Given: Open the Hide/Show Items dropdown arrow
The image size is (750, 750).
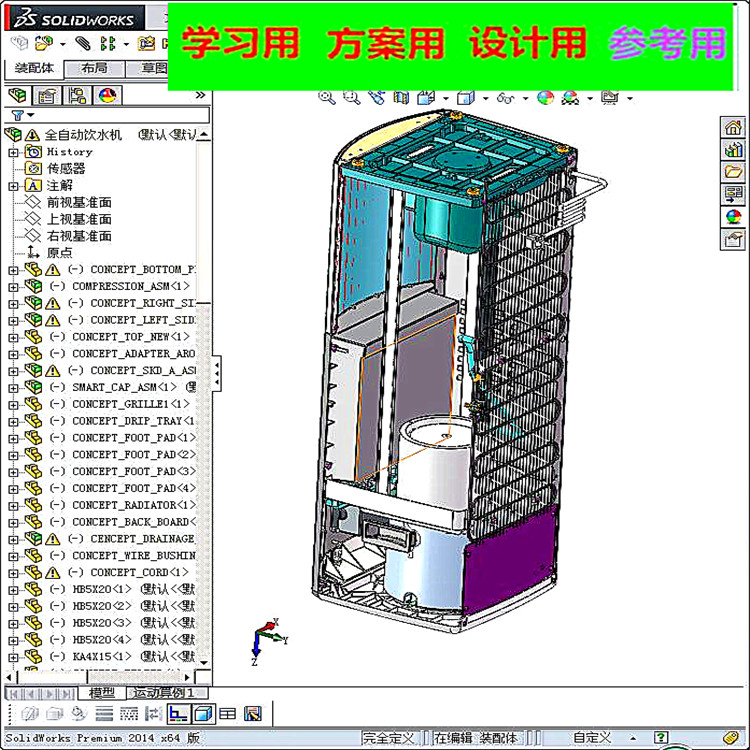Looking at the screenshot, I should point(525,99).
